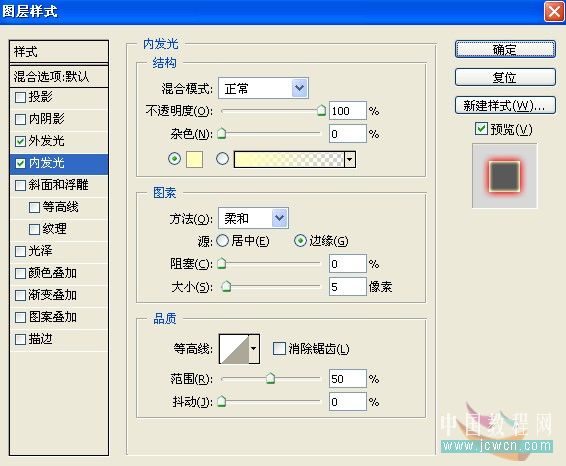Expand the gradient picker arrow

(x=349, y=159)
